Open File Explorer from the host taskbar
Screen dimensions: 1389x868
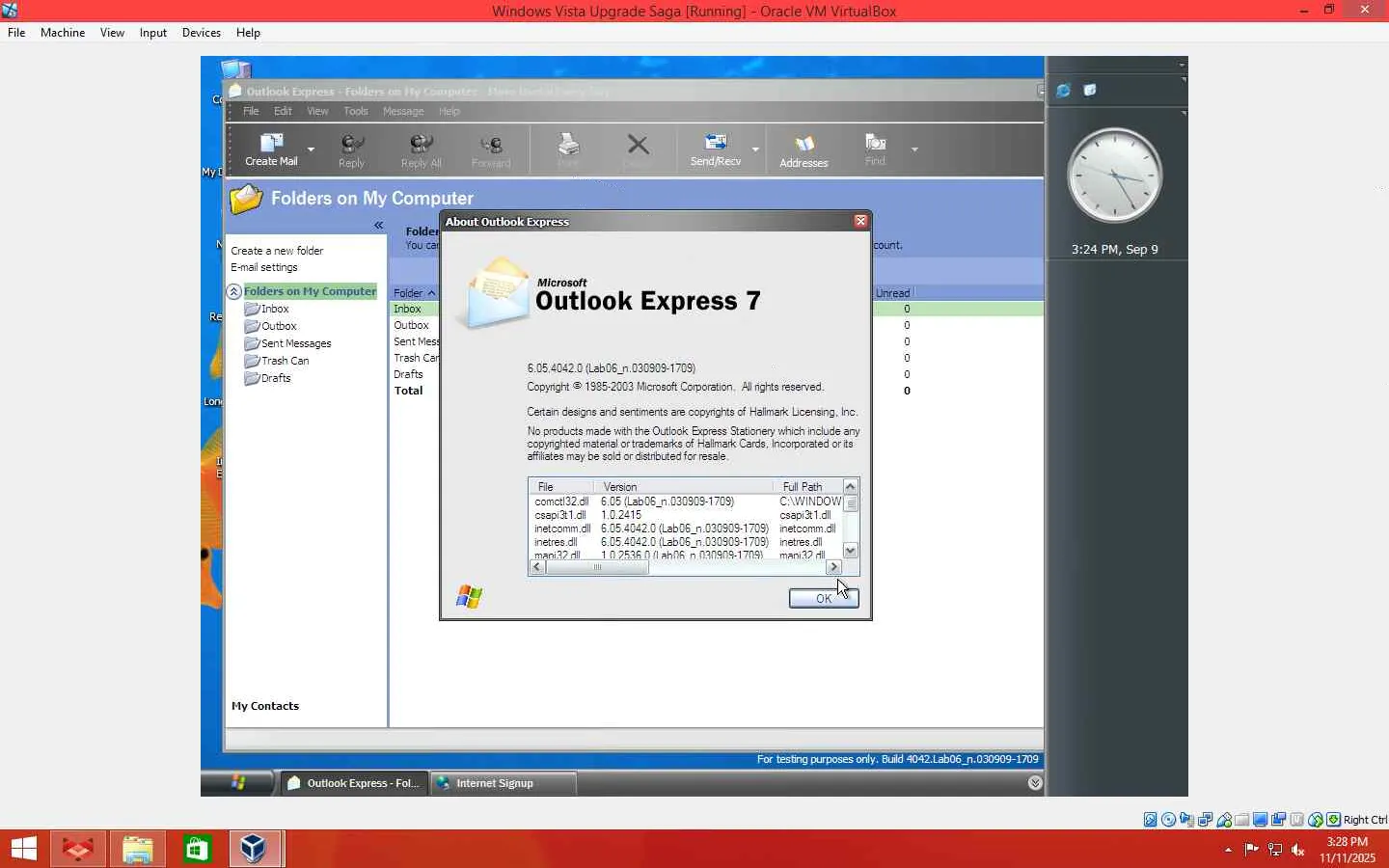pyautogui.click(x=137, y=849)
